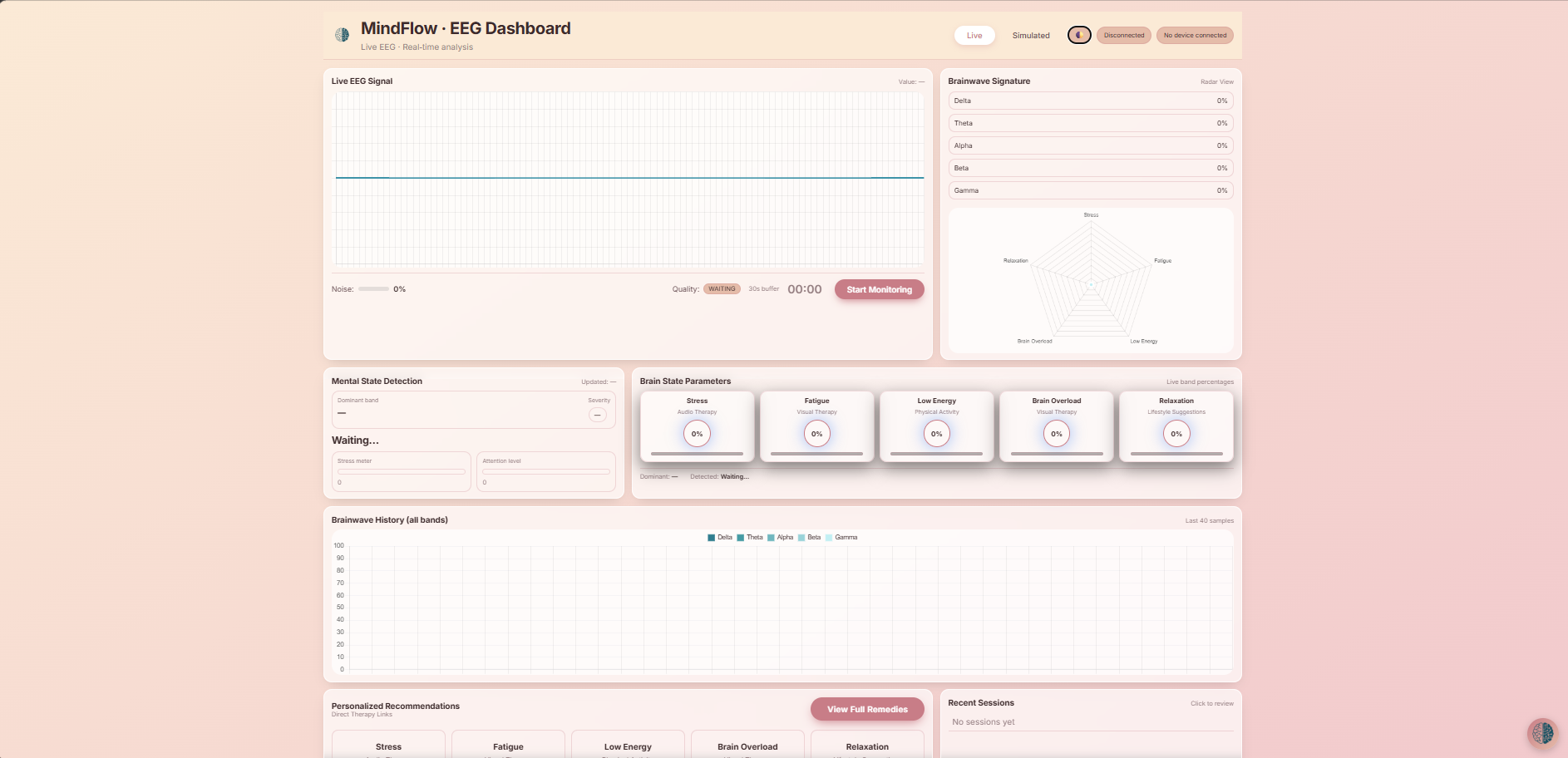Toggle Gamma series in history legend
This screenshot has height=758, width=1568.
point(841,538)
